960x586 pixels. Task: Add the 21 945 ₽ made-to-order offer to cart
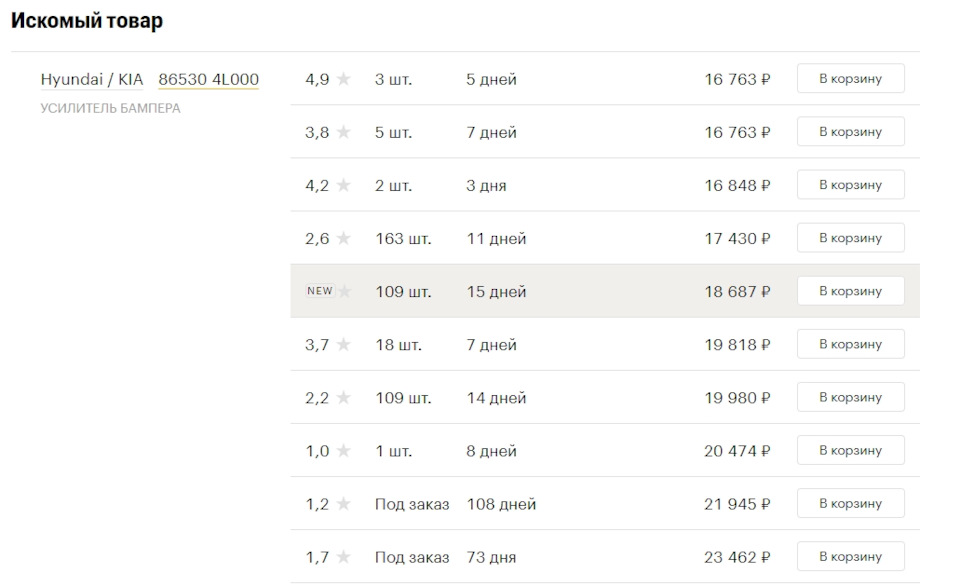tap(850, 503)
